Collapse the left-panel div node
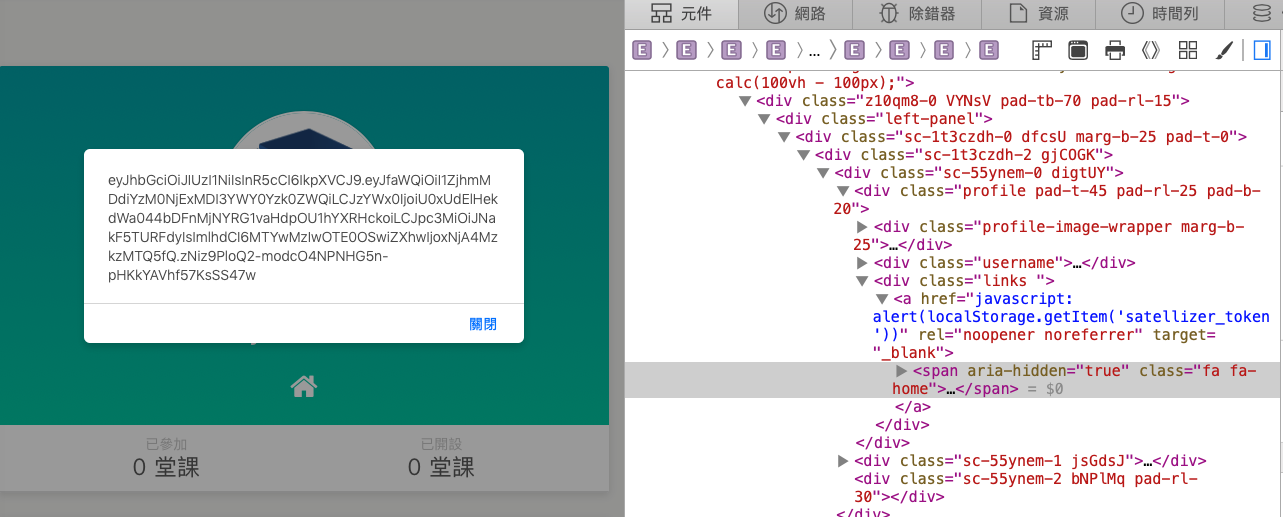This screenshot has height=517, width=1283. point(764,119)
